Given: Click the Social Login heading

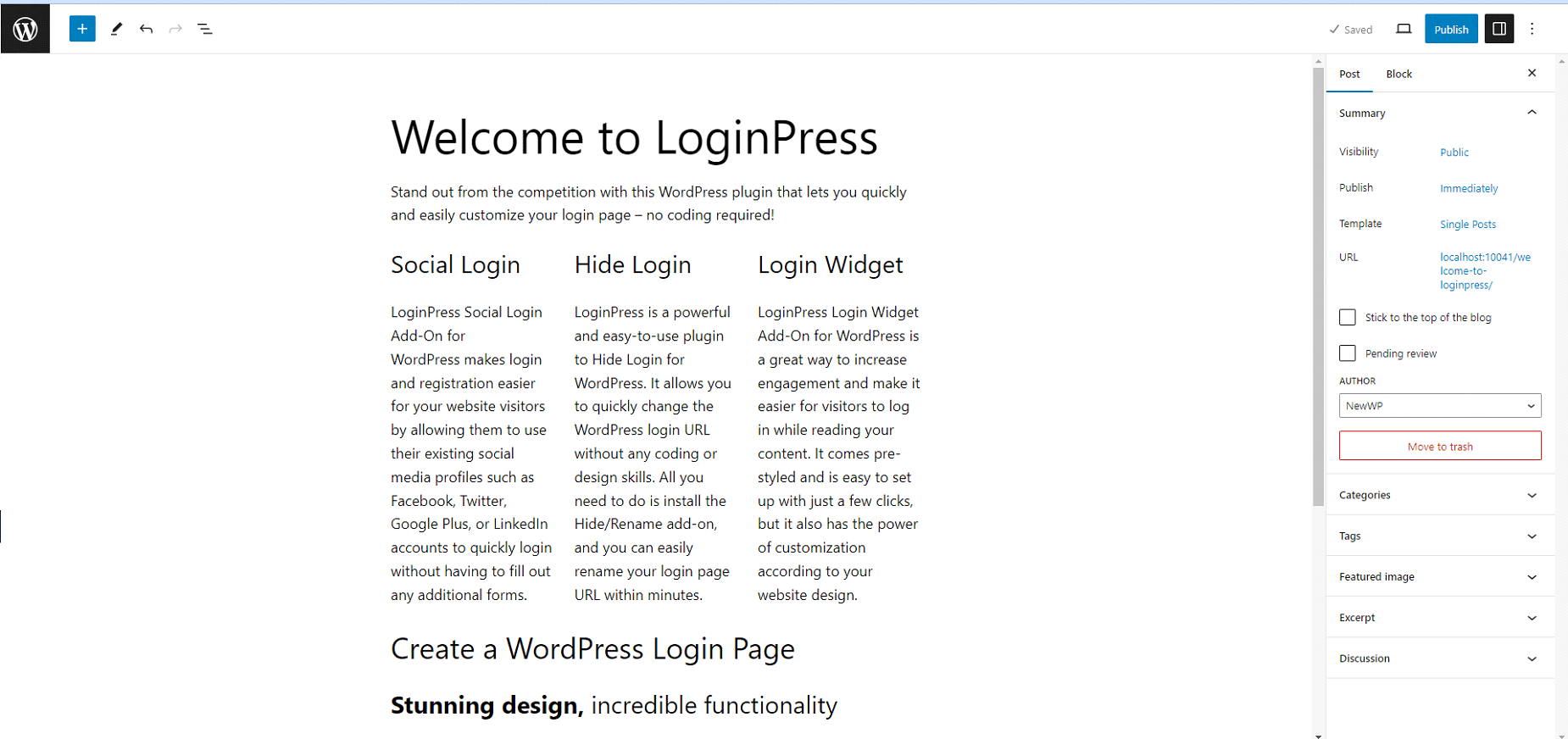Looking at the screenshot, I should 455,264.
